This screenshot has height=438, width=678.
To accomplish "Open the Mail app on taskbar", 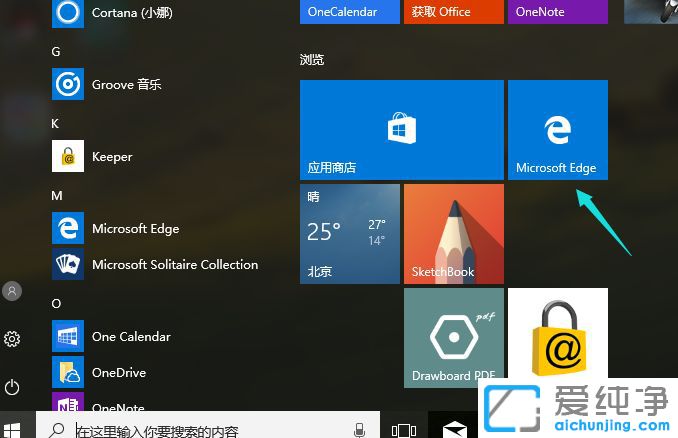I will pyautogui.click(x=455, y=430).
